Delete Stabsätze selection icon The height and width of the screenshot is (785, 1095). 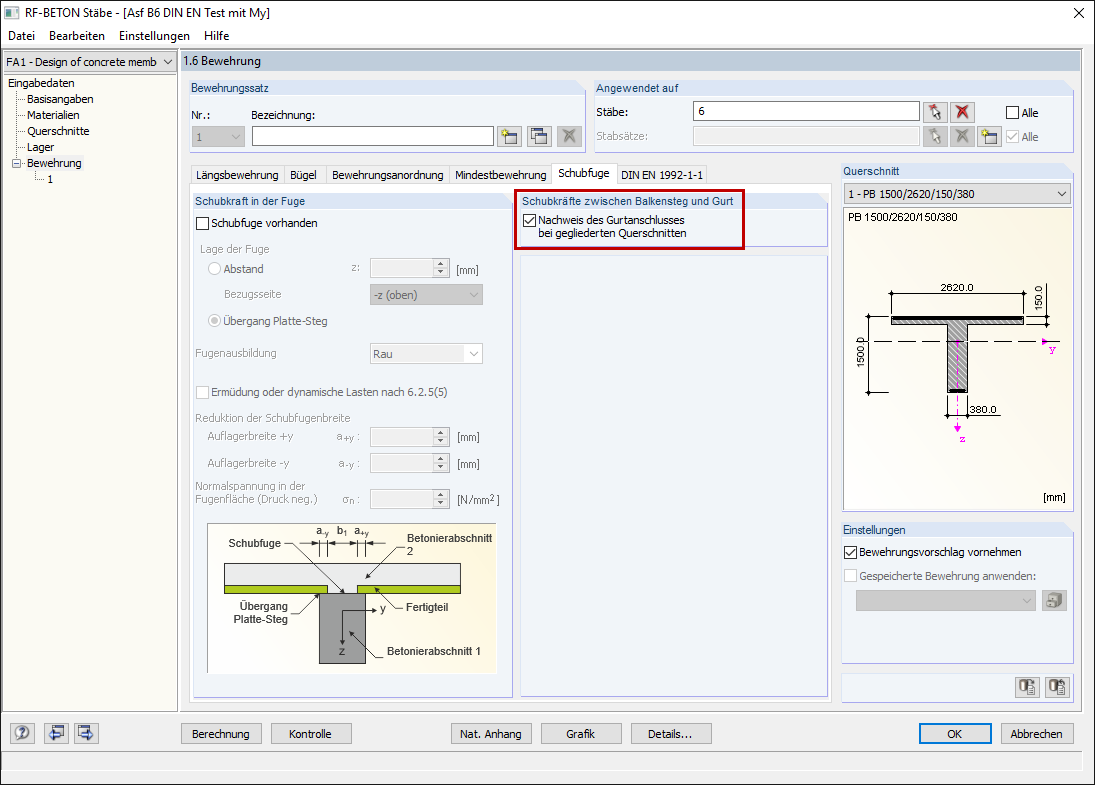tap(962, 136)
